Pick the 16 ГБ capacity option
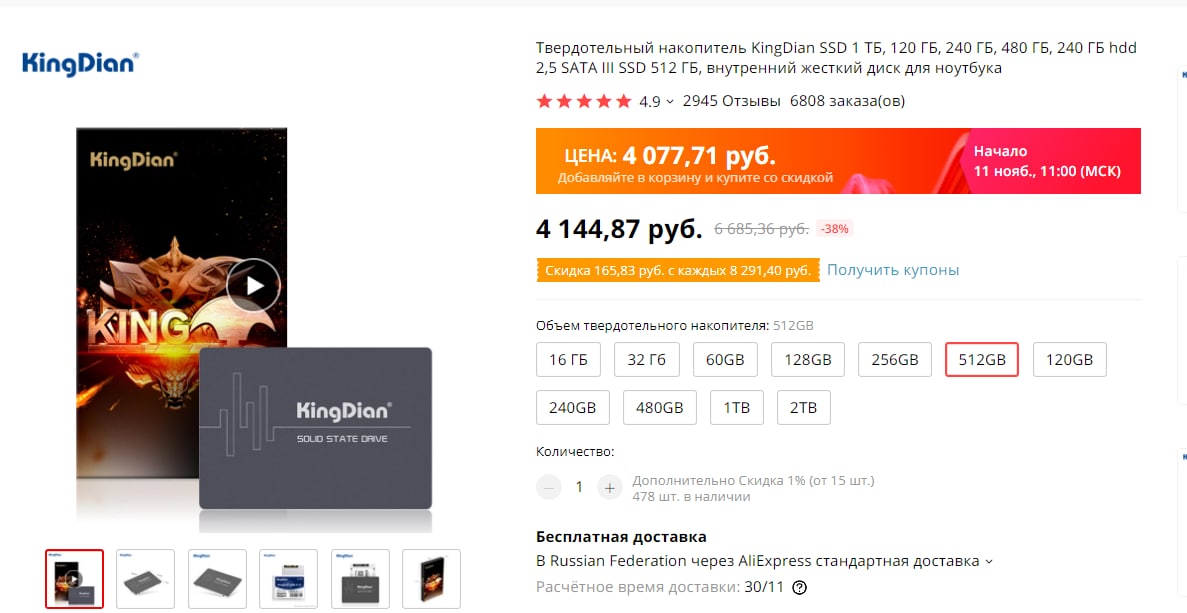The height and width of the screenshot is (613, 1187). 569,359
